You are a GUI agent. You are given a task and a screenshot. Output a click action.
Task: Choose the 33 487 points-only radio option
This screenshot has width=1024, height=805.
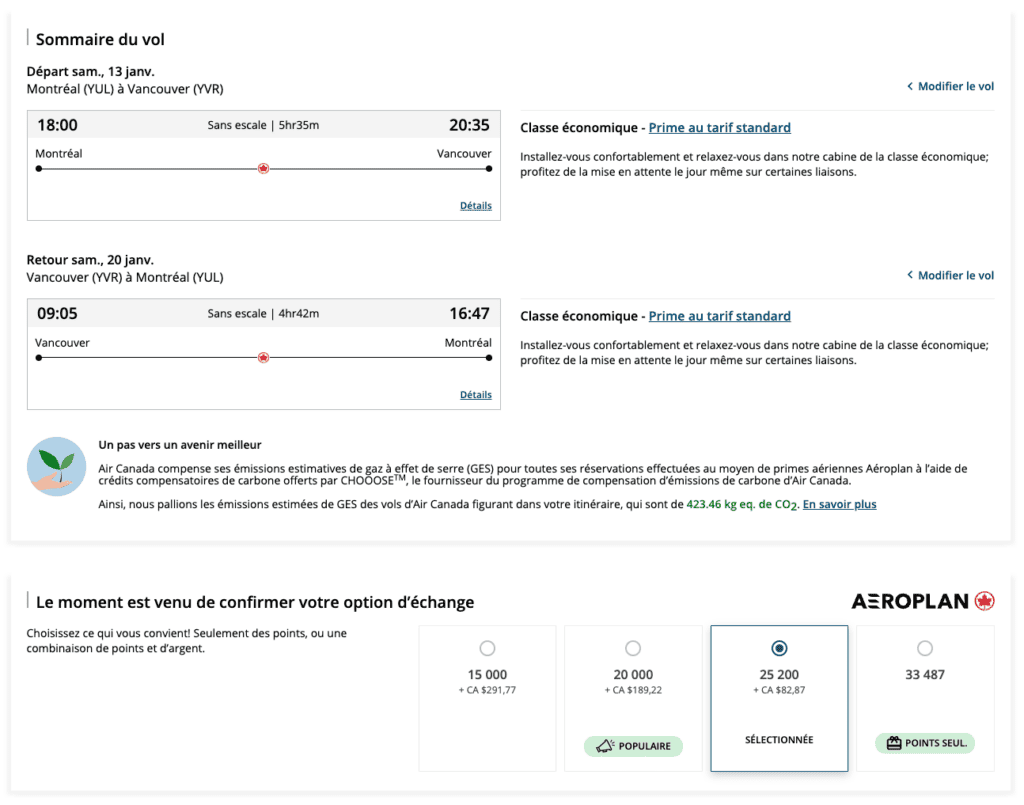pyautogui.click(x=925, y=648)
